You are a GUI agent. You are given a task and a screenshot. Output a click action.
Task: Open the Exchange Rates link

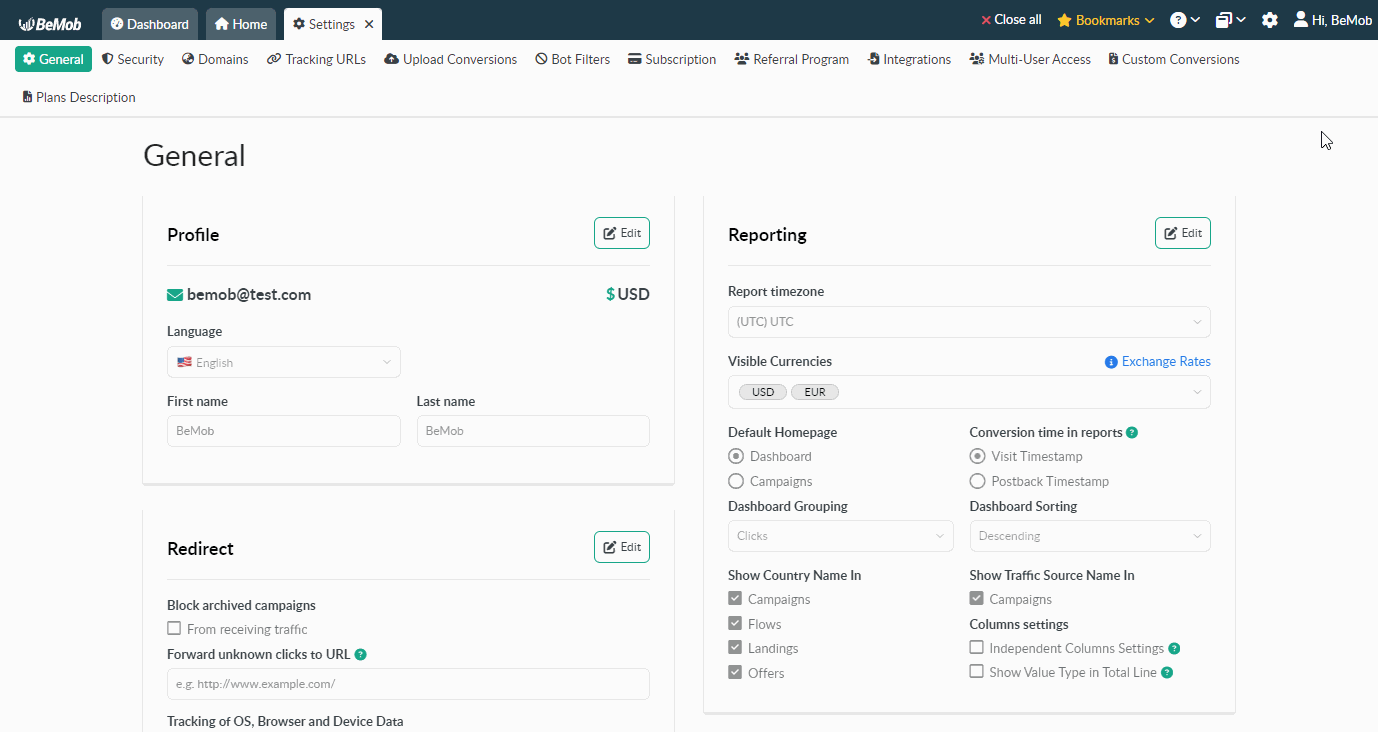(1166, 362)
